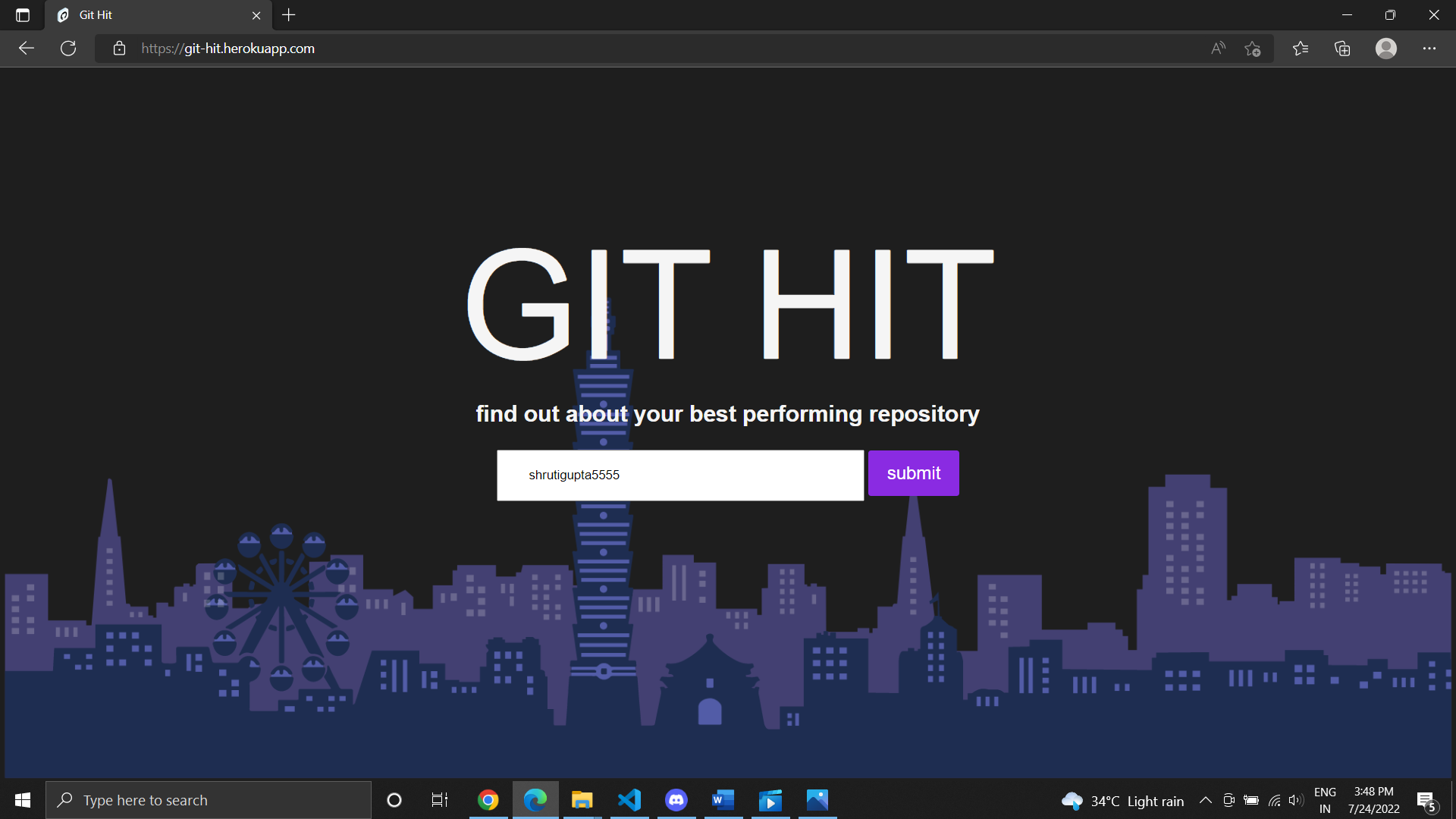View site information lock icon
The width and height of the screenshot is (1456, 819).
119,49
